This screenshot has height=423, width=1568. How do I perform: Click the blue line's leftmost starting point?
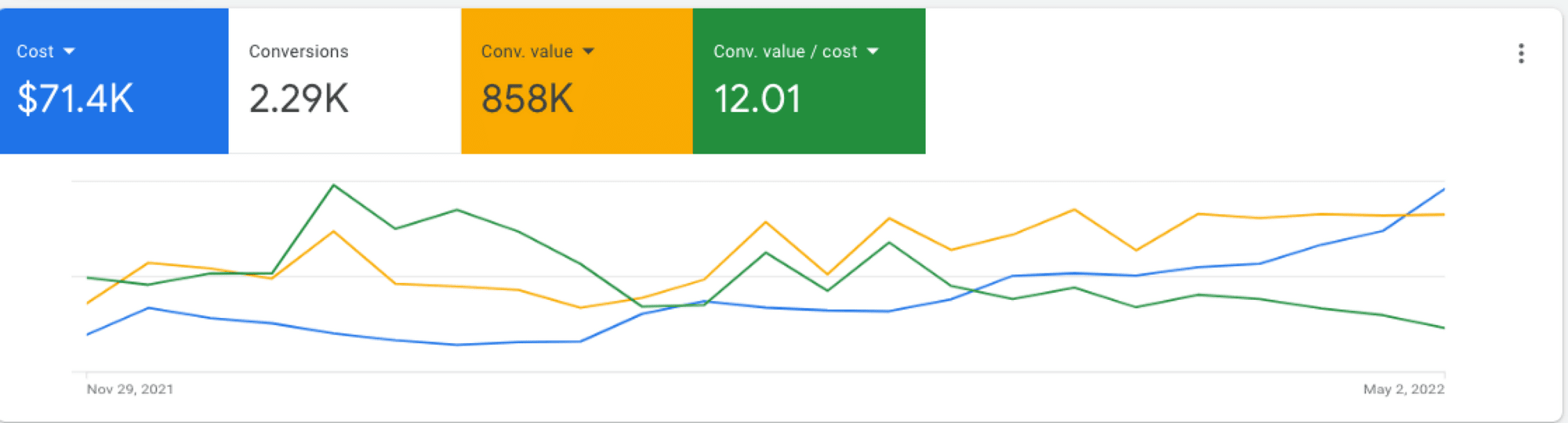88,334
